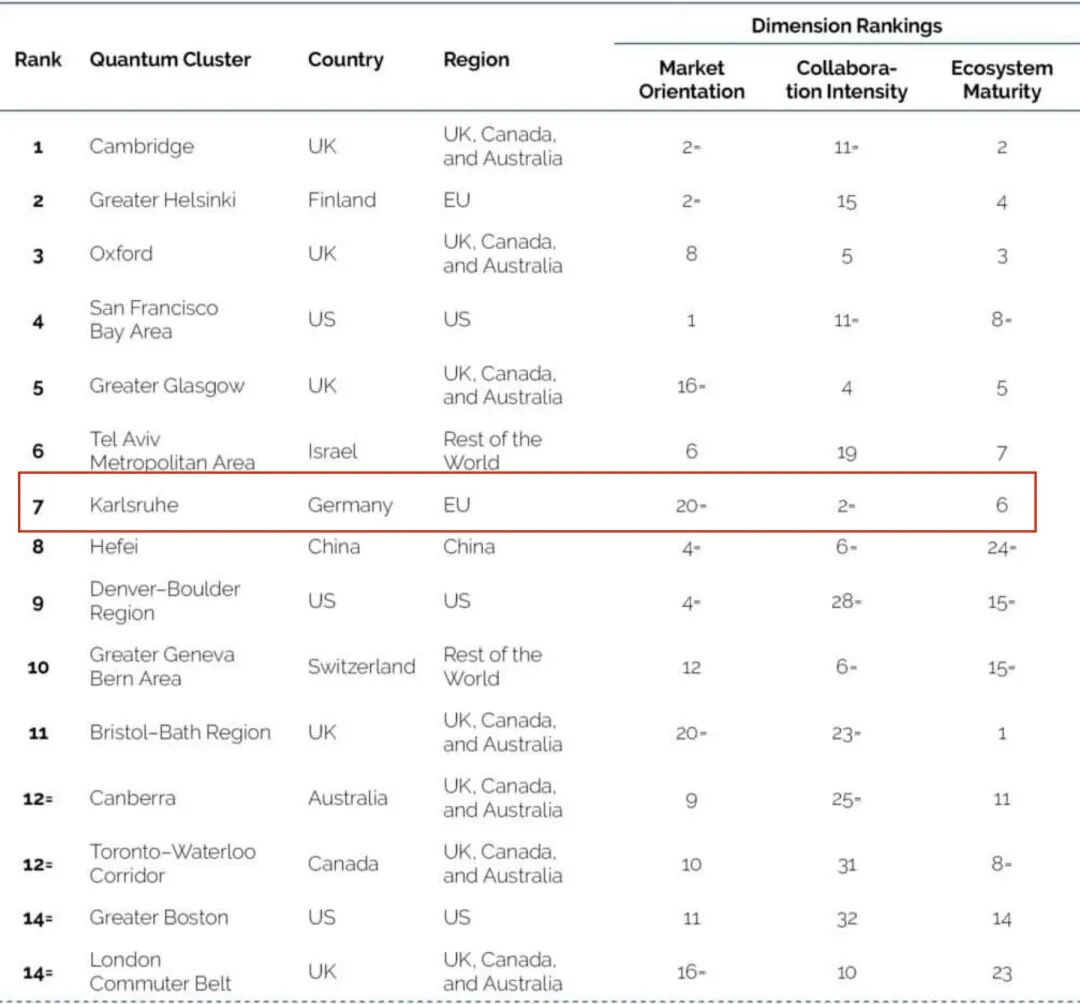
Task: Click the Toronto-Waterloo Corridor entry
Action: tap(172, 864)
